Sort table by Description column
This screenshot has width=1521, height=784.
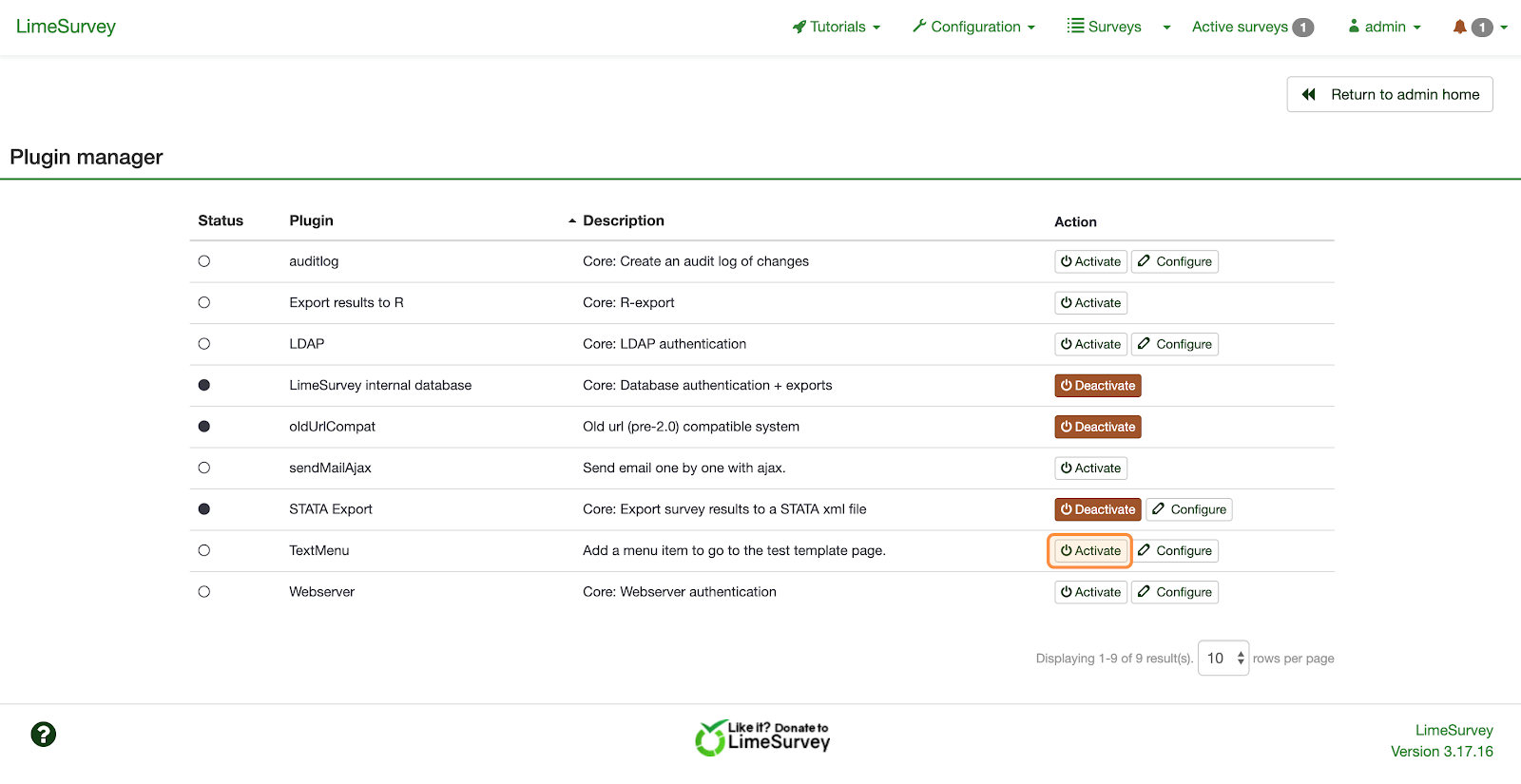point(624,220)
